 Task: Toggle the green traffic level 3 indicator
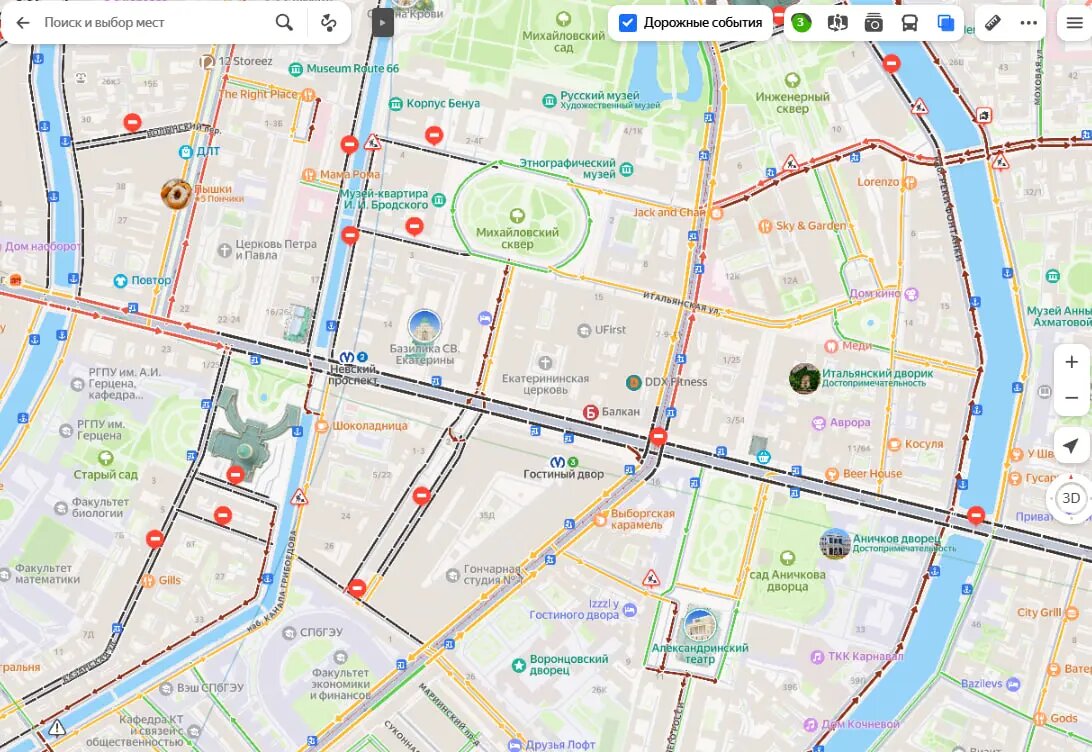click(801, 22)
